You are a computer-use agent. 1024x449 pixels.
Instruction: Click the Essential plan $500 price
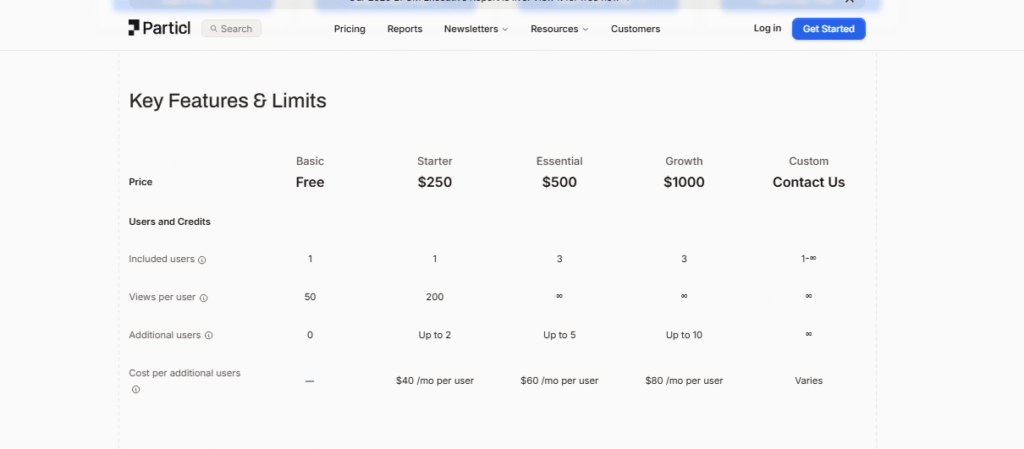(559, 182)
